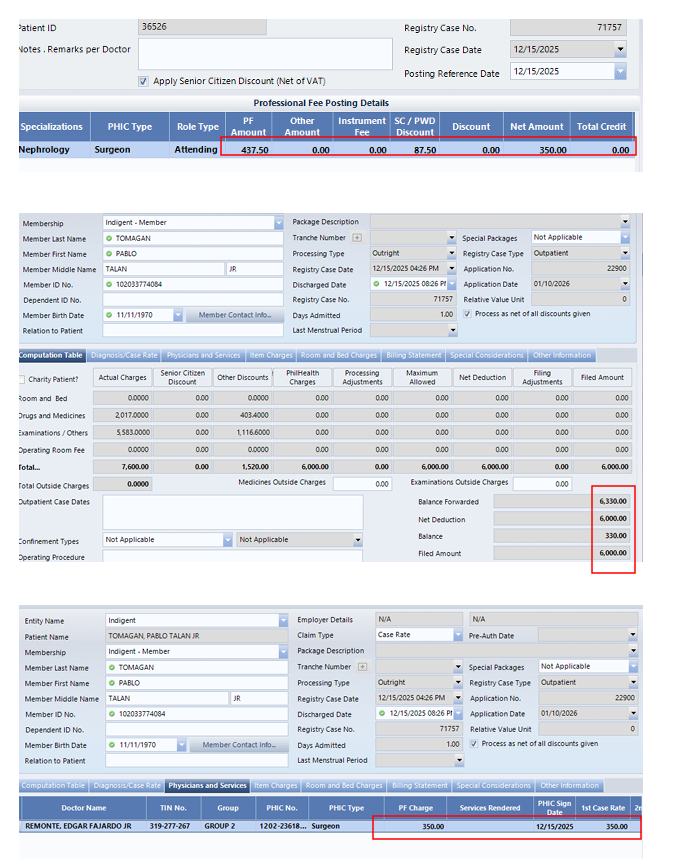Click the Patient Name field TOMAGAN, PABLO TALAN JR
The width and height of the screenshot is (691, 859).
(196, 636)
